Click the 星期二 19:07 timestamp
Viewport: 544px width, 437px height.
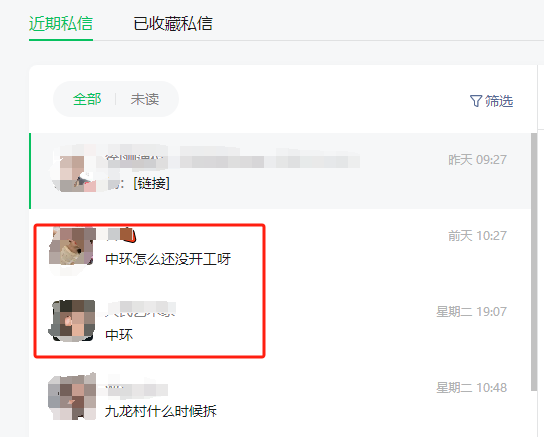click(x=471, y=311)
